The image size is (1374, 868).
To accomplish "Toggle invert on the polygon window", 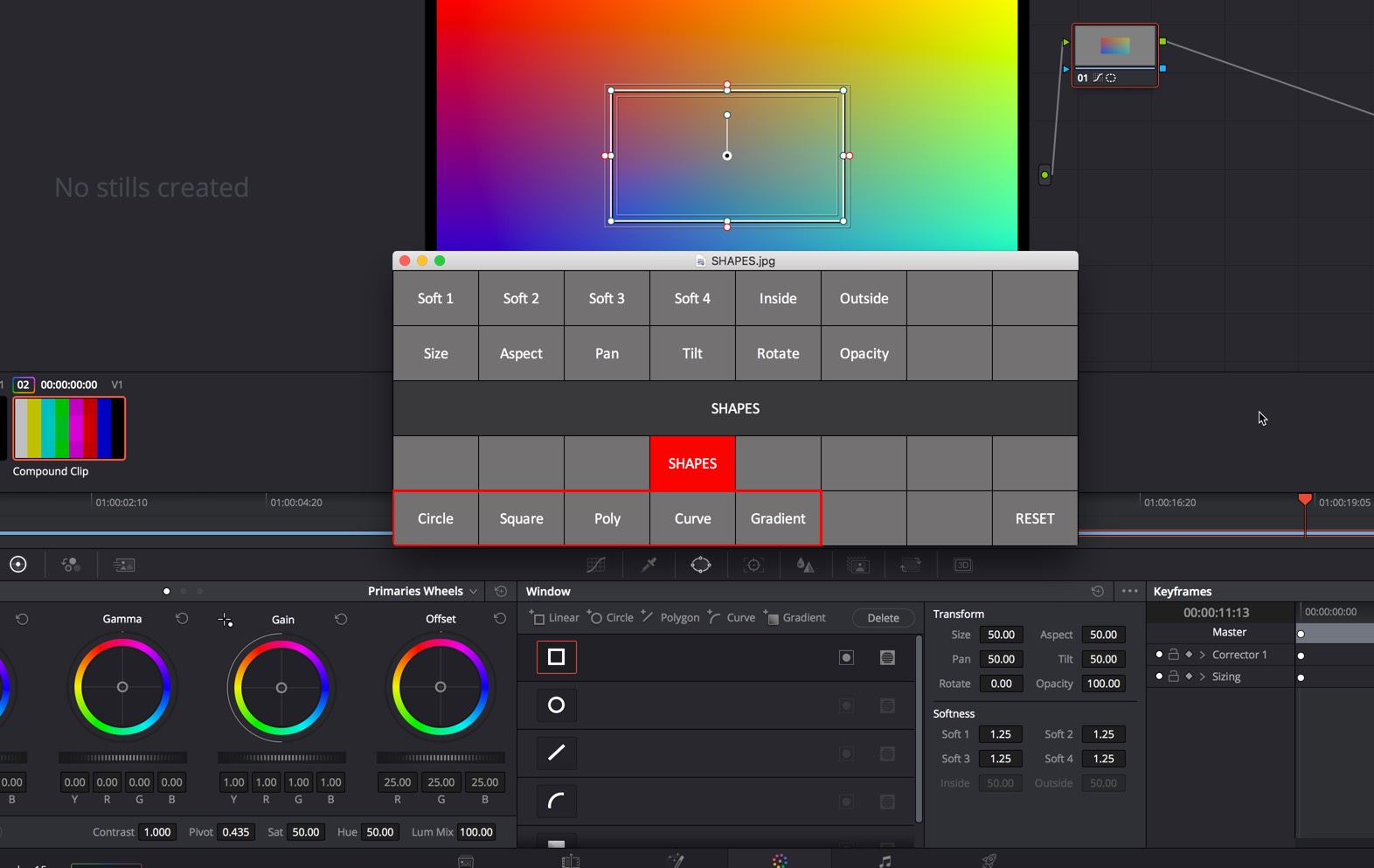I will pos(846,753).
